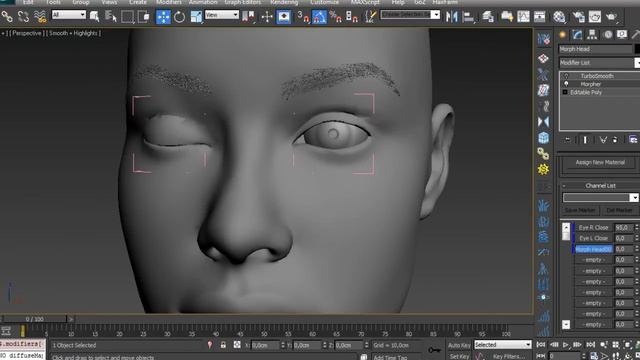Click Remove Modifier from stack icon
The height and width of the screenshot is (360, 640).
tap(615, 140)
